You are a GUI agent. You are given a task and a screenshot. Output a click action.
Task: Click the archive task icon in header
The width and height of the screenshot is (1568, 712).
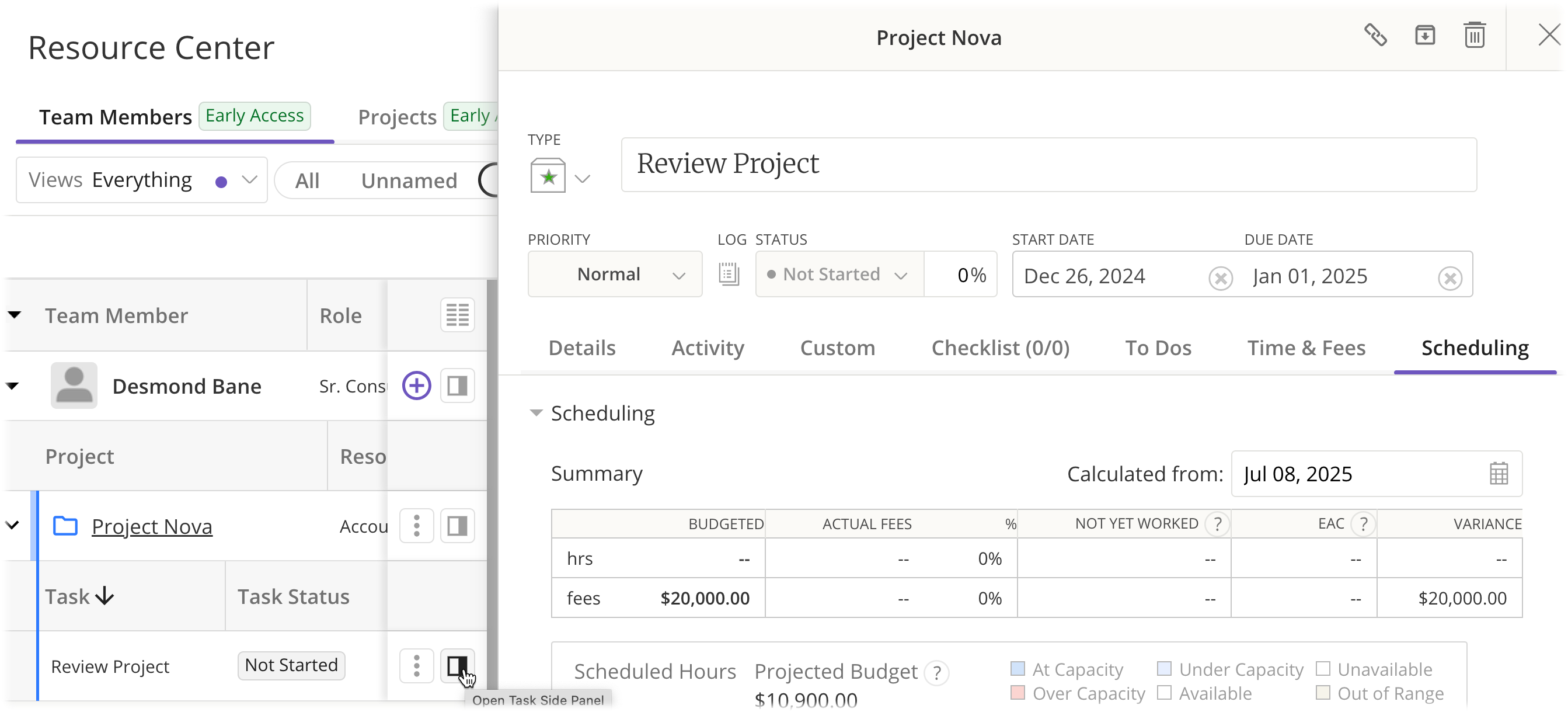point(1424,35)
